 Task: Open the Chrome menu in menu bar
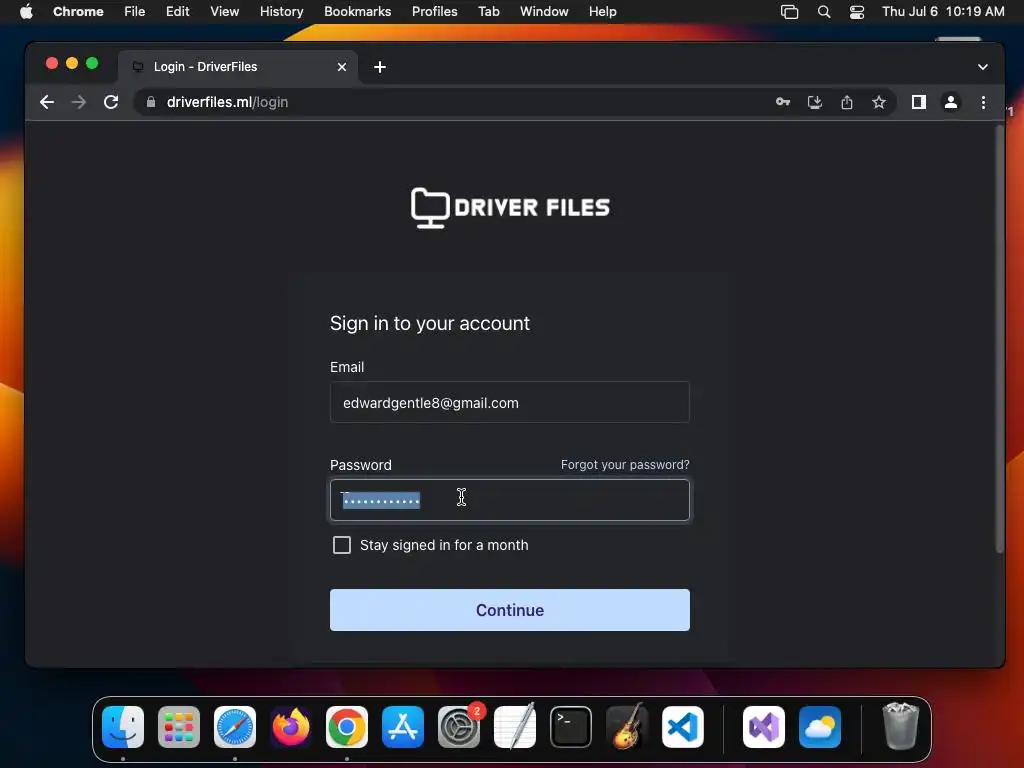(78, 11)
